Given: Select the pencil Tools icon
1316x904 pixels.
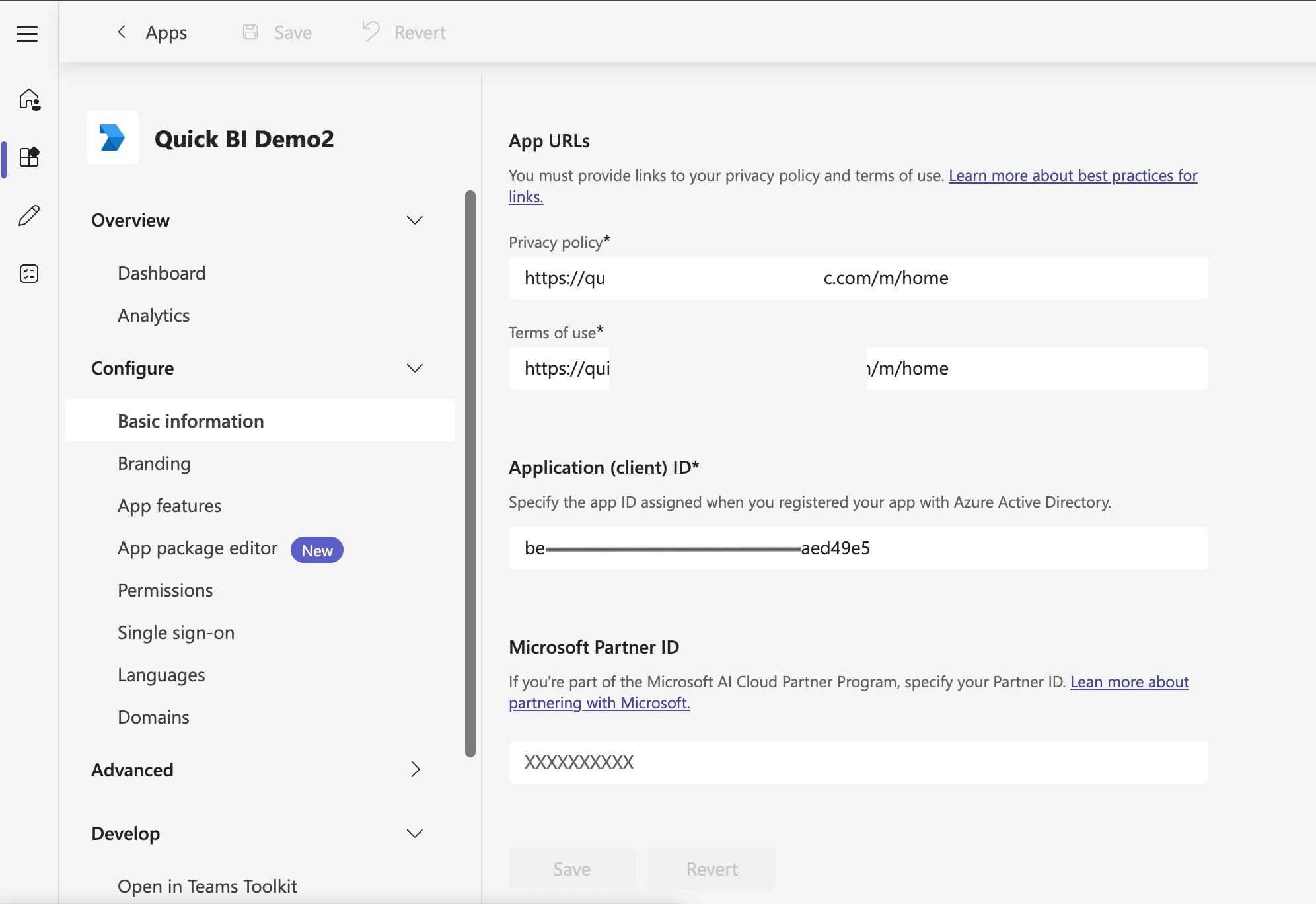Looking at the screenshot, I should pyautogui.click(x=29, y=215).
